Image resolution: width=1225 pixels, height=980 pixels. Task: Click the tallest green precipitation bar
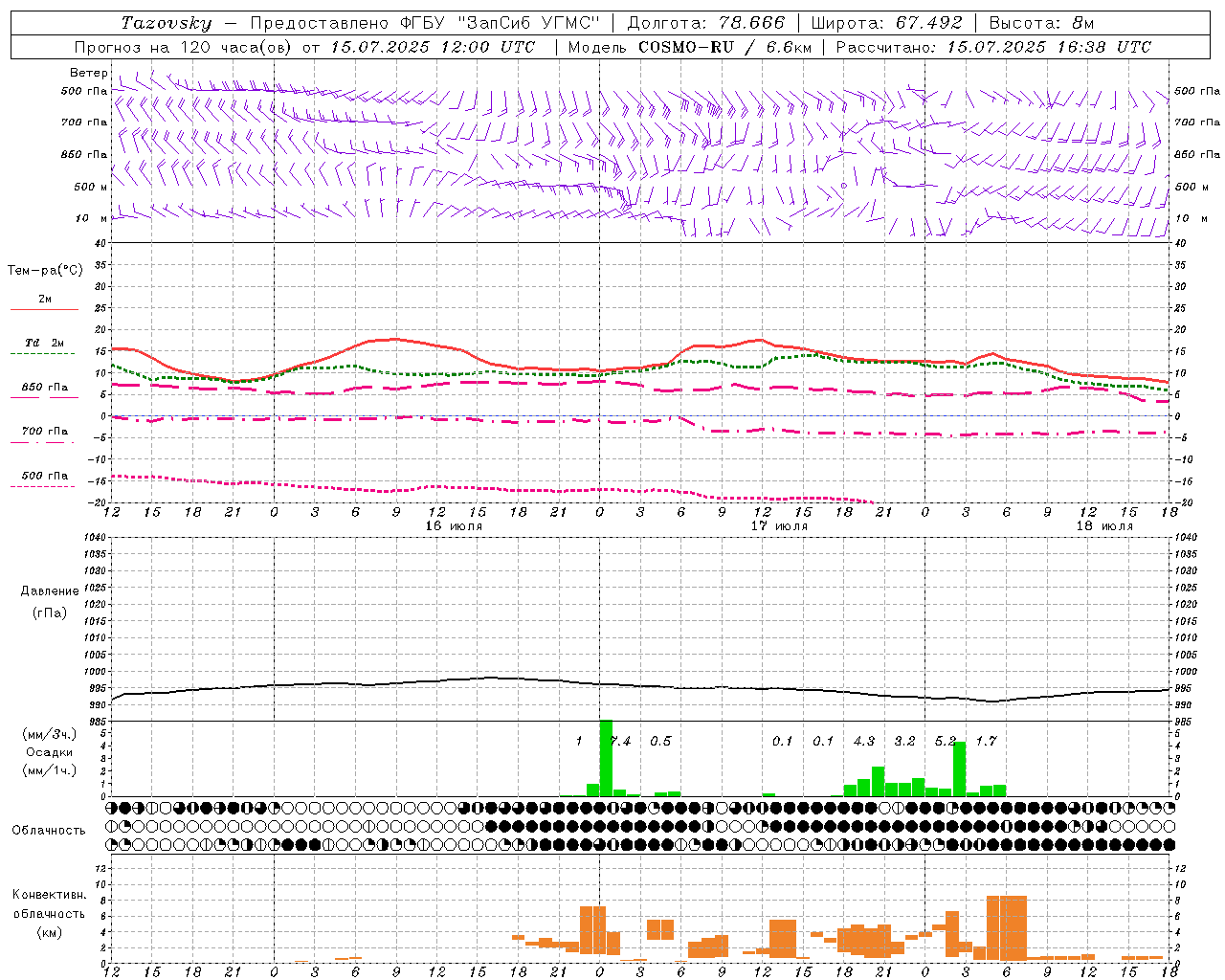[606, 758]
